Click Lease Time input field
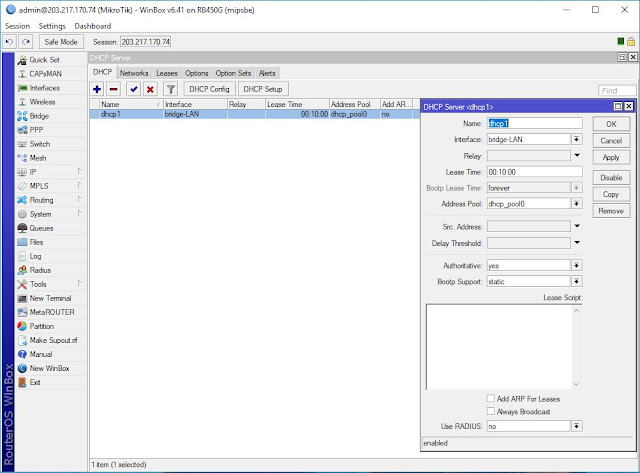 click(x=535, y=172)
